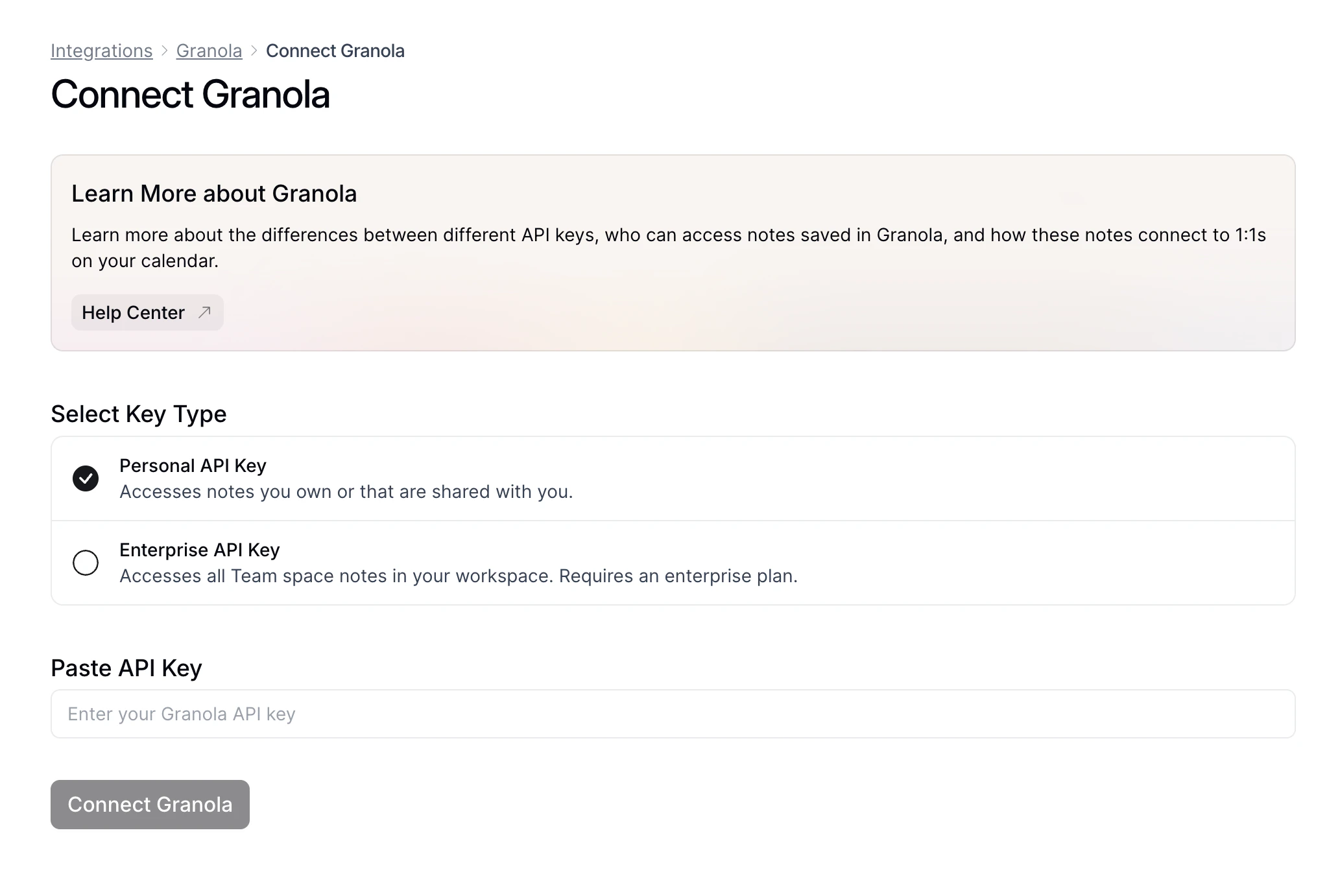Screen dimensions: 1340x896
Task: Open the Personal API Key row details
Action: pos(454,478)
